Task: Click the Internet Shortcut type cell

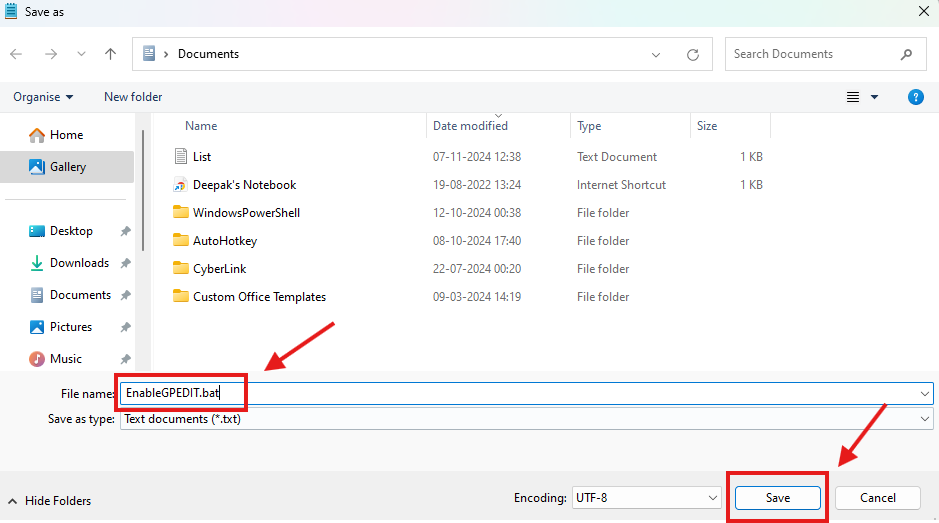Action: [621, 185]
